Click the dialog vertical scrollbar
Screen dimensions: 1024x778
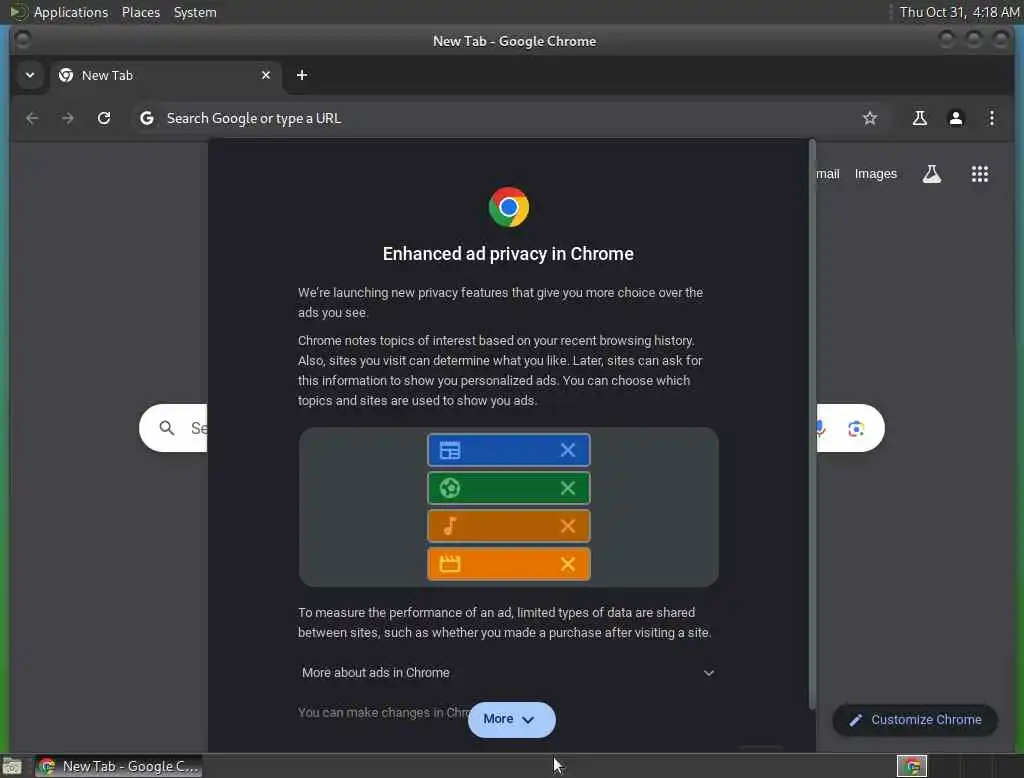(812, 425)
